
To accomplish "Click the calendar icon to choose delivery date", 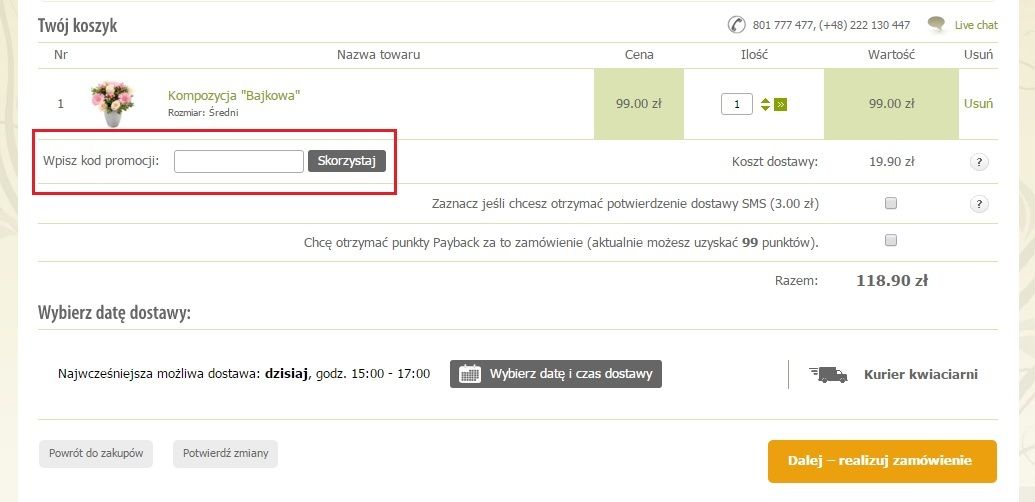I will pyautogui.click(x=469, y=374).
